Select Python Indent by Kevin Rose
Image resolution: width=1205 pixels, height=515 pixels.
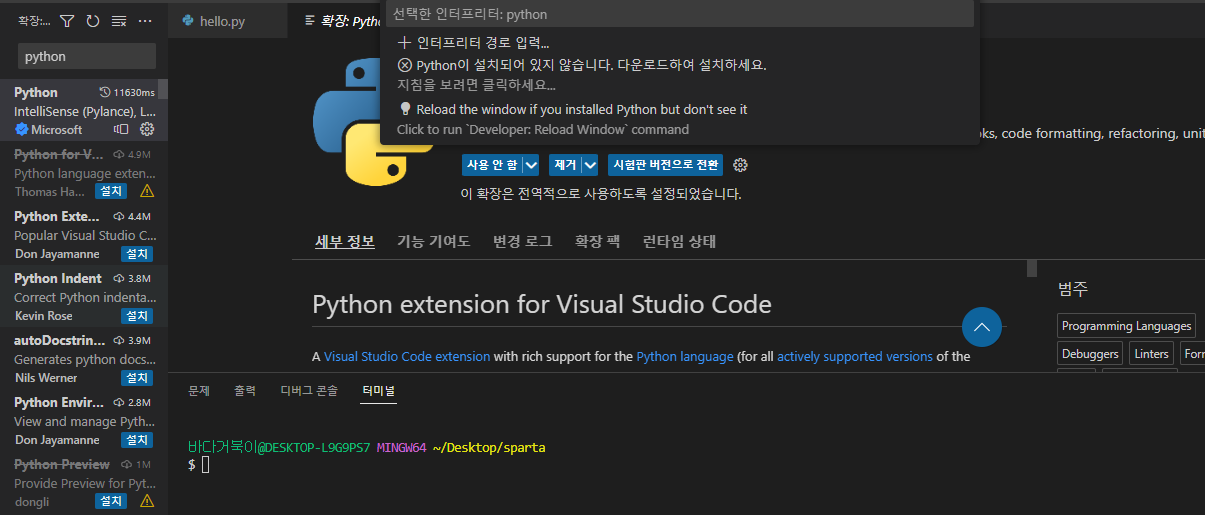coord(83,297)
